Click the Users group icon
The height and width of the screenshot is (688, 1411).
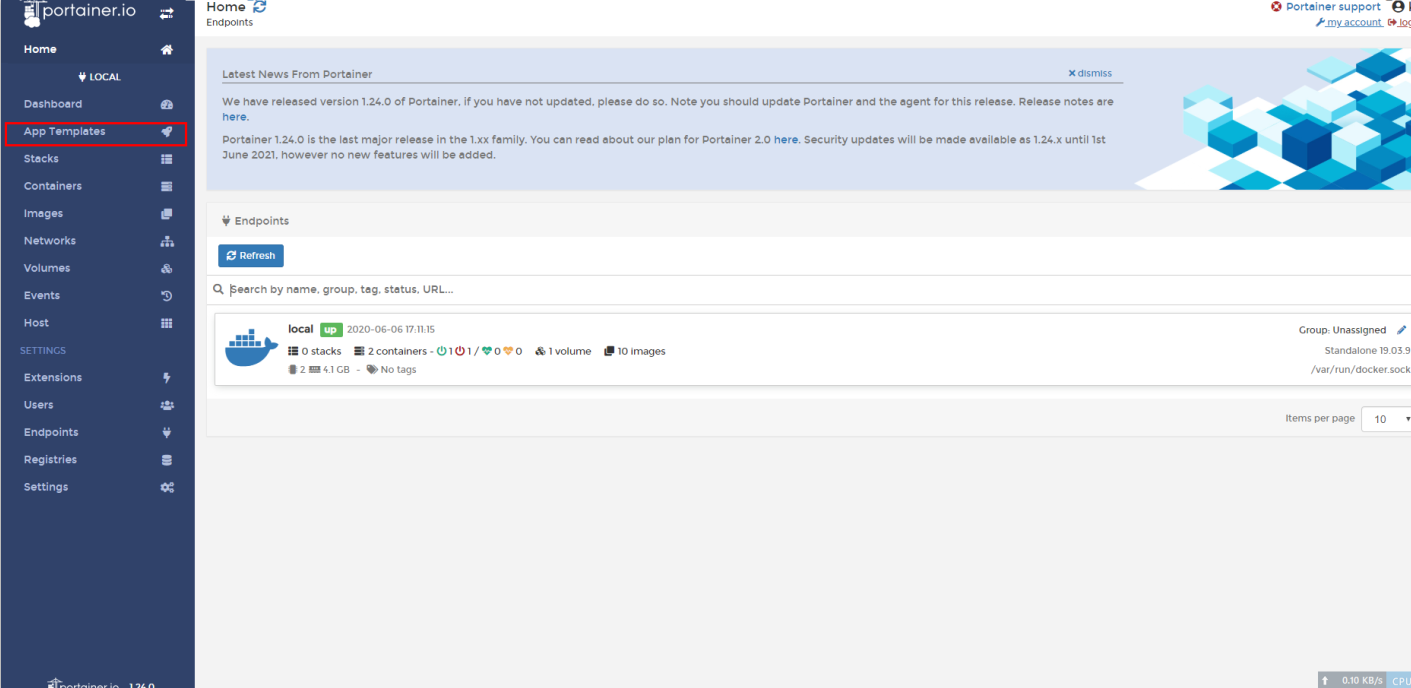point(167,405)
